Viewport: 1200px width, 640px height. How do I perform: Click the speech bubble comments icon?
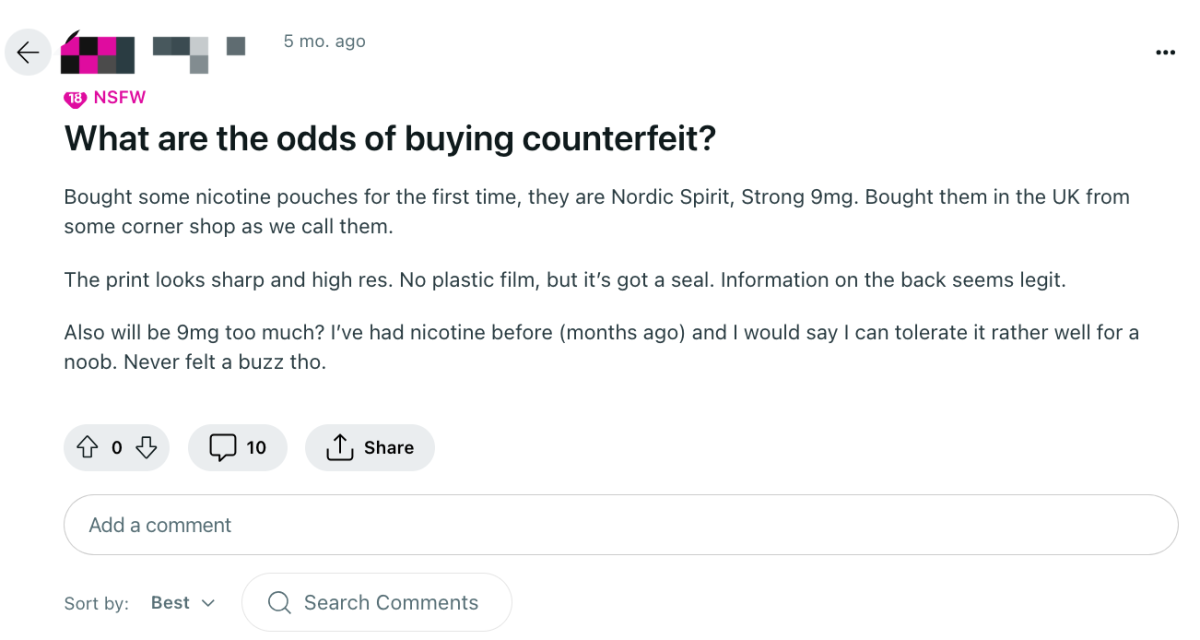(x=222, y=447)
